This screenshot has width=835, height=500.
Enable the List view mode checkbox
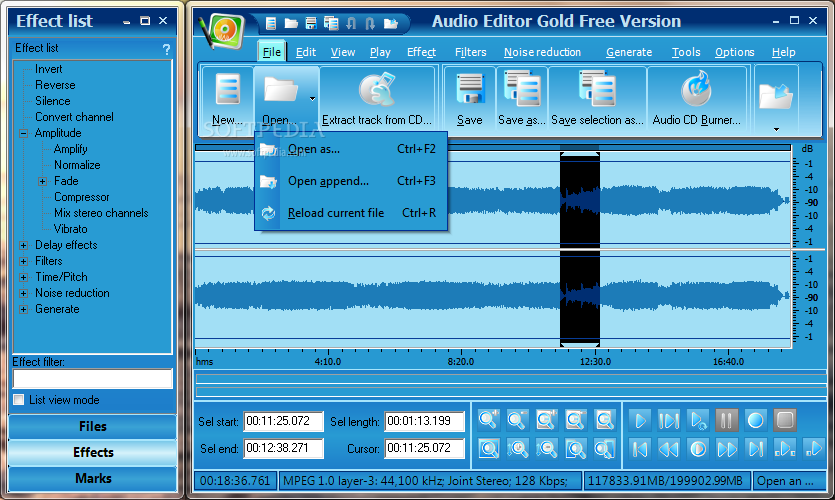pos(19,400)
